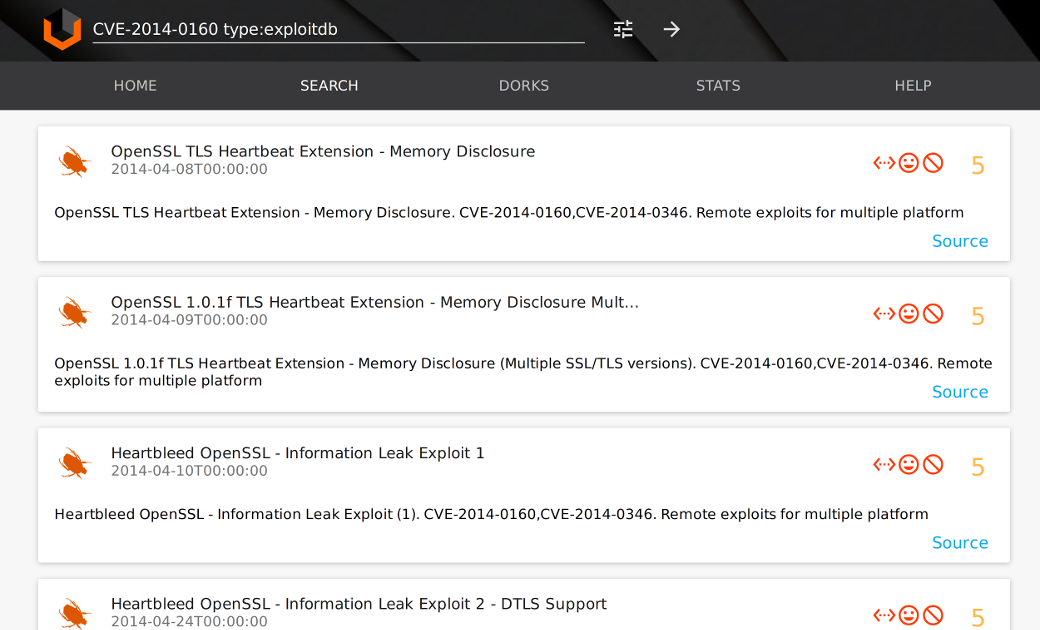Click prohibited circle icon in Information Leak Exploit 1 row
The height and width of the screenshot is (630, 1040).
tap(933, 464)
